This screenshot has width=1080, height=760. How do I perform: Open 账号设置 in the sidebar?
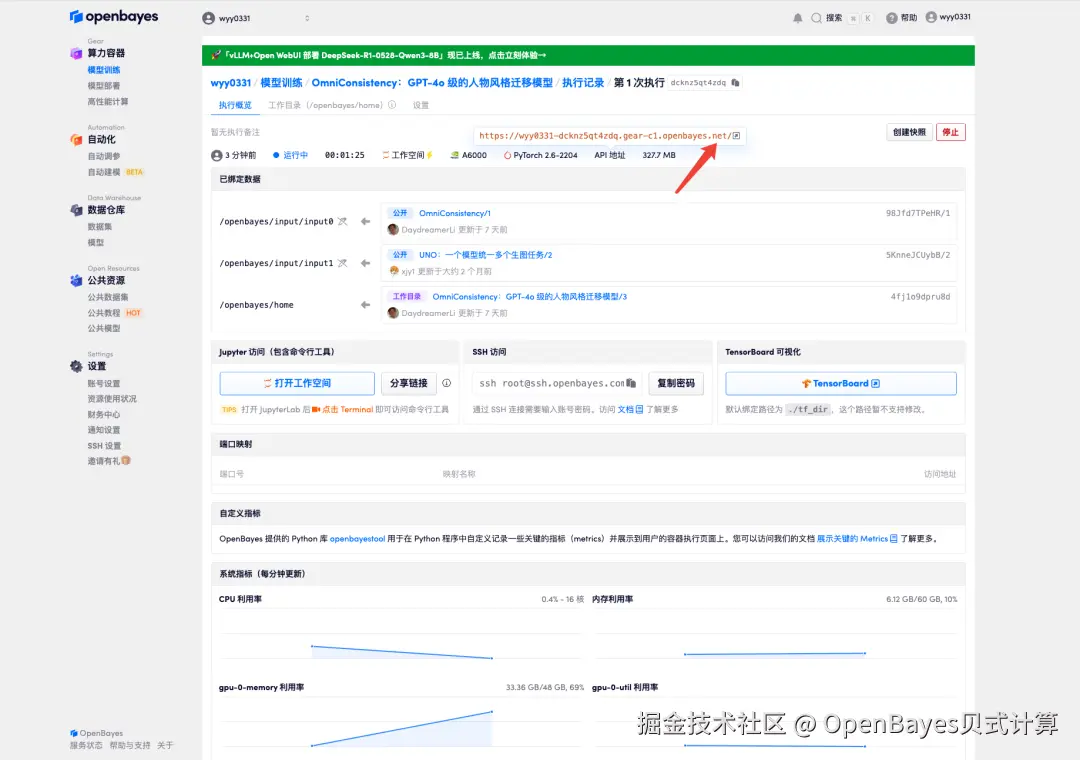coord(104,384)
